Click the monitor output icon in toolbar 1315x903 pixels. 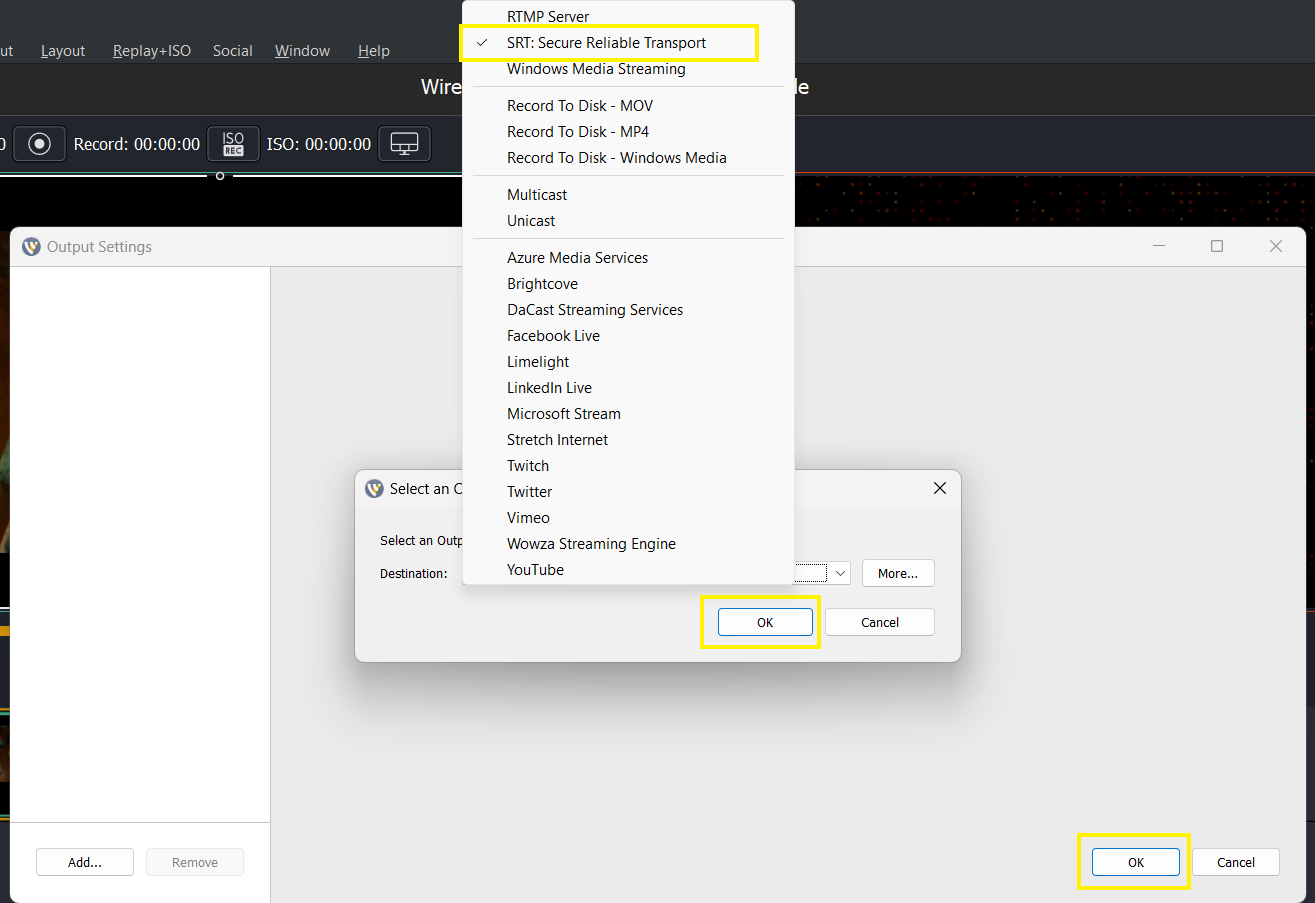(404, 144)
